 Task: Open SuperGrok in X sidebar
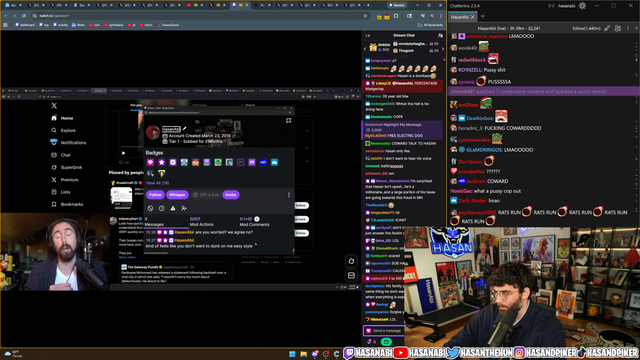tap(67, 167)
